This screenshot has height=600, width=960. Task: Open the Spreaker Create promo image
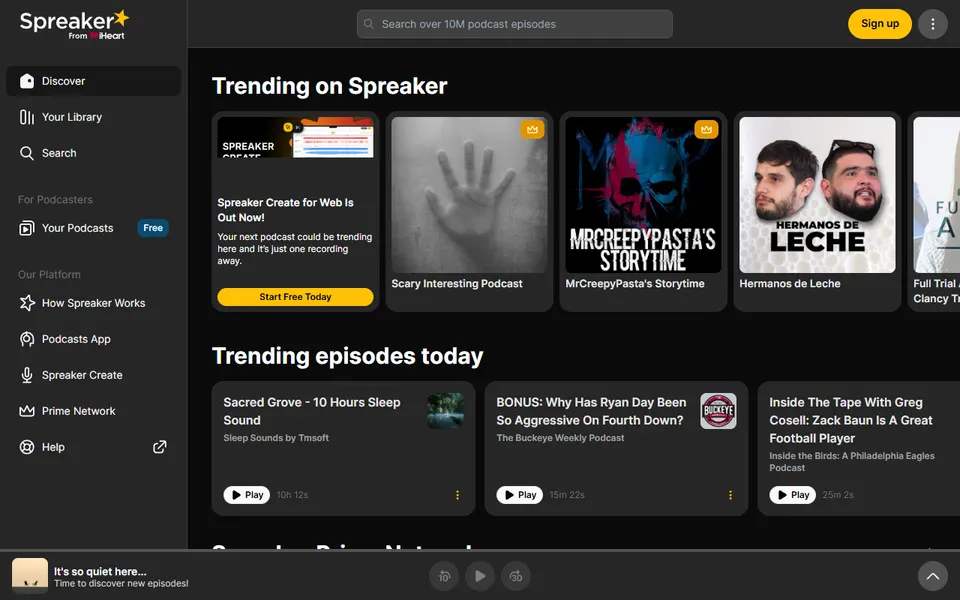coord(295,137)
